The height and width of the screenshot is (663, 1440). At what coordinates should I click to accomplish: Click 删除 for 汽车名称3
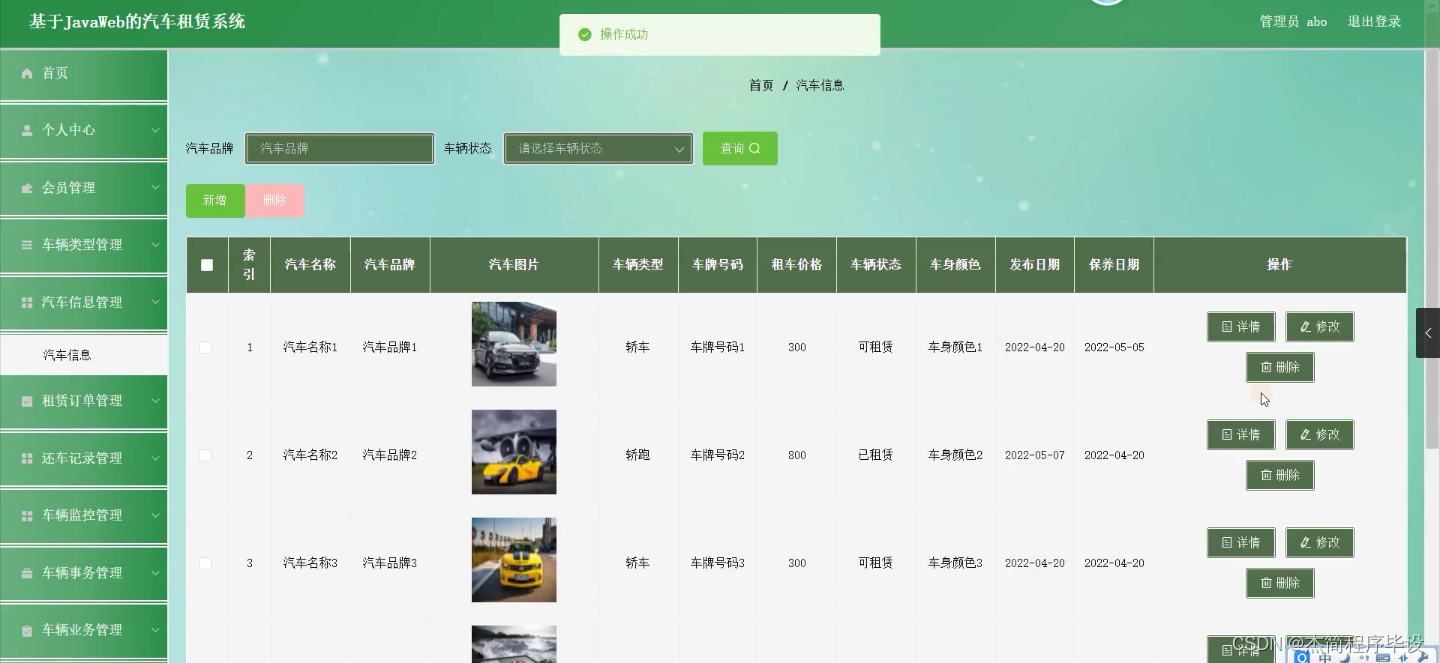pyautogui.click(x=1280, y=583)
